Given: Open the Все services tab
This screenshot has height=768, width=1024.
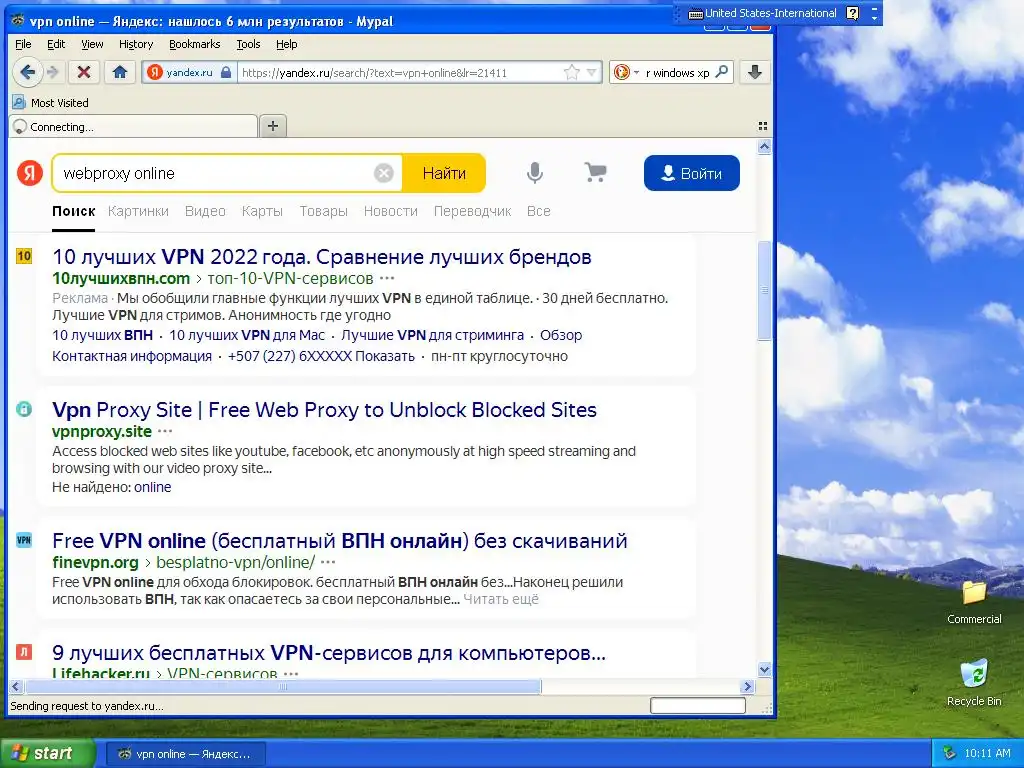Looking at the screenshot, I should point(539,212).
